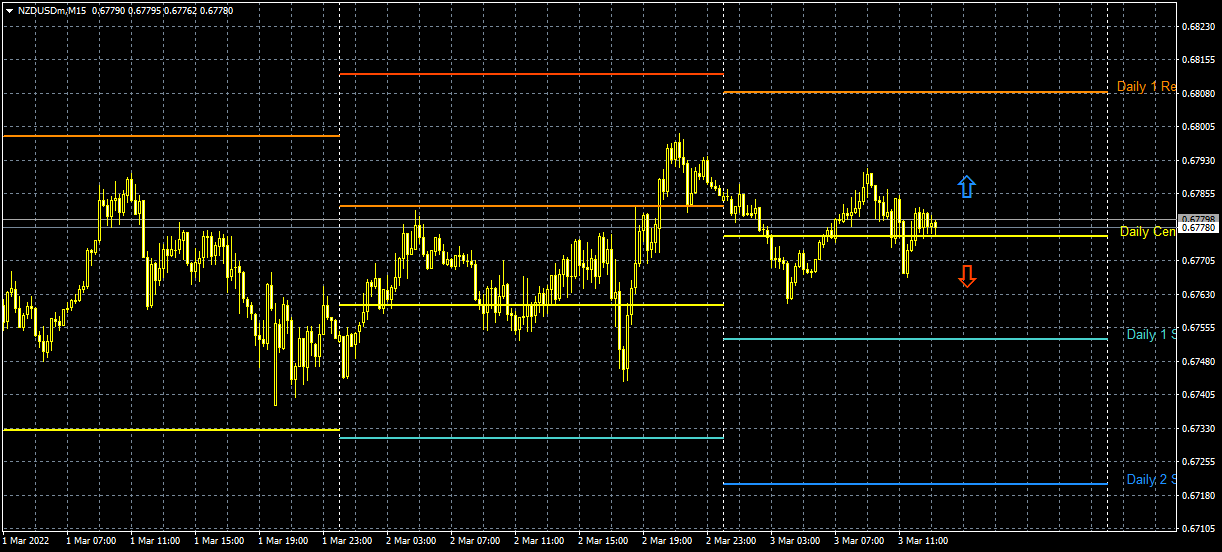Select the blue Daily 2 Support line
Screen dimensions: 1222x552
(915, 484)
